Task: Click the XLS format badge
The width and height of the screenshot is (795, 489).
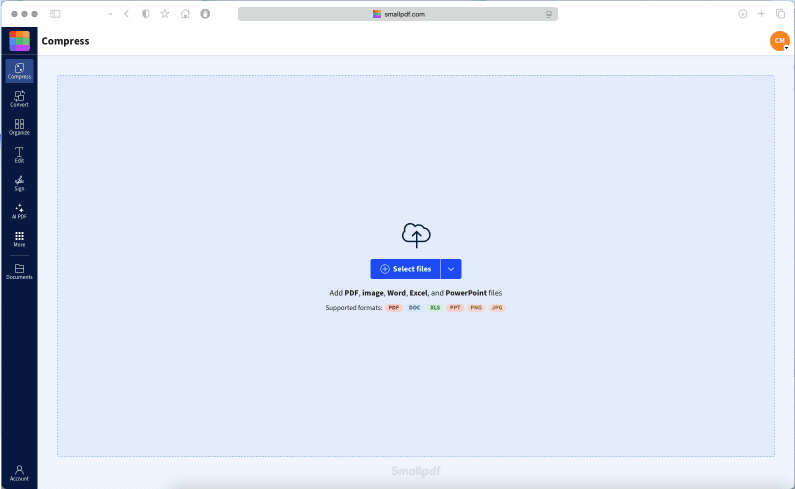Action: [435, 307]
